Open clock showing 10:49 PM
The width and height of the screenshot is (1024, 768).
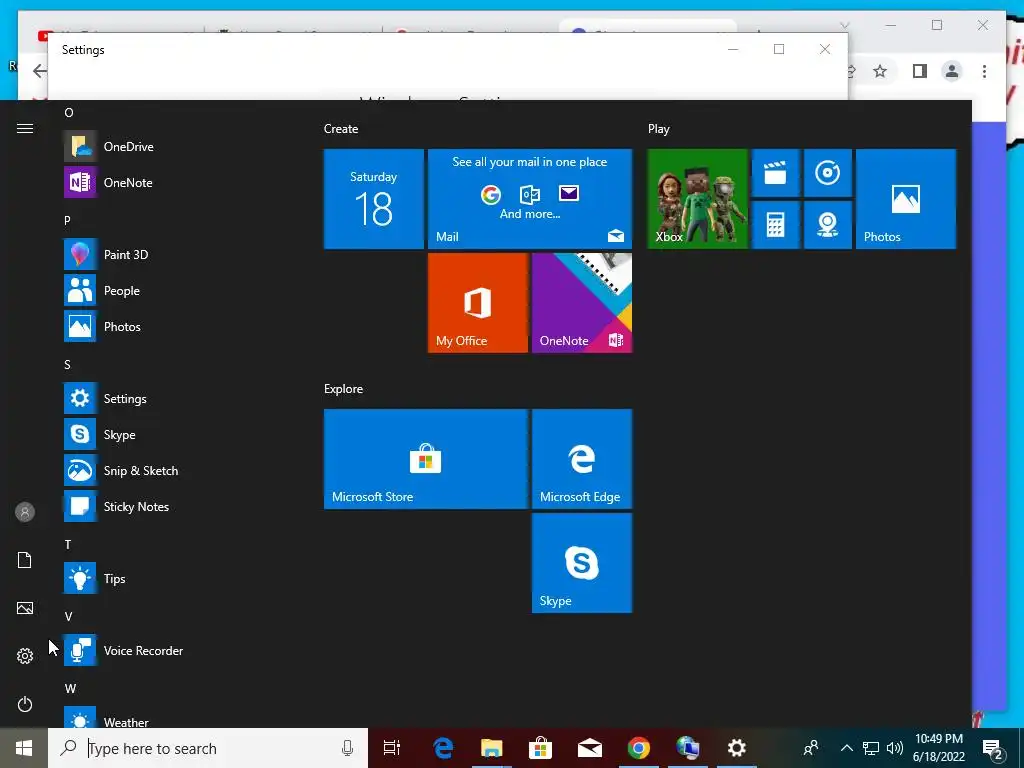click(939, 748)
